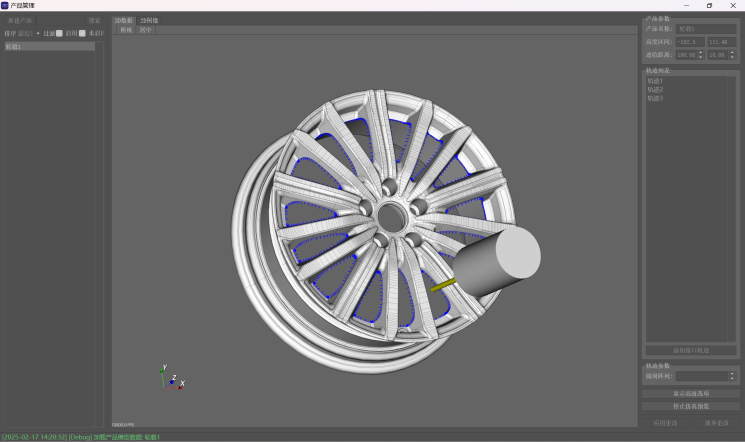Increase the first 进给距离 spinner value
The height and width of the screenshot is (442, 745).
(x=700, y=52)
